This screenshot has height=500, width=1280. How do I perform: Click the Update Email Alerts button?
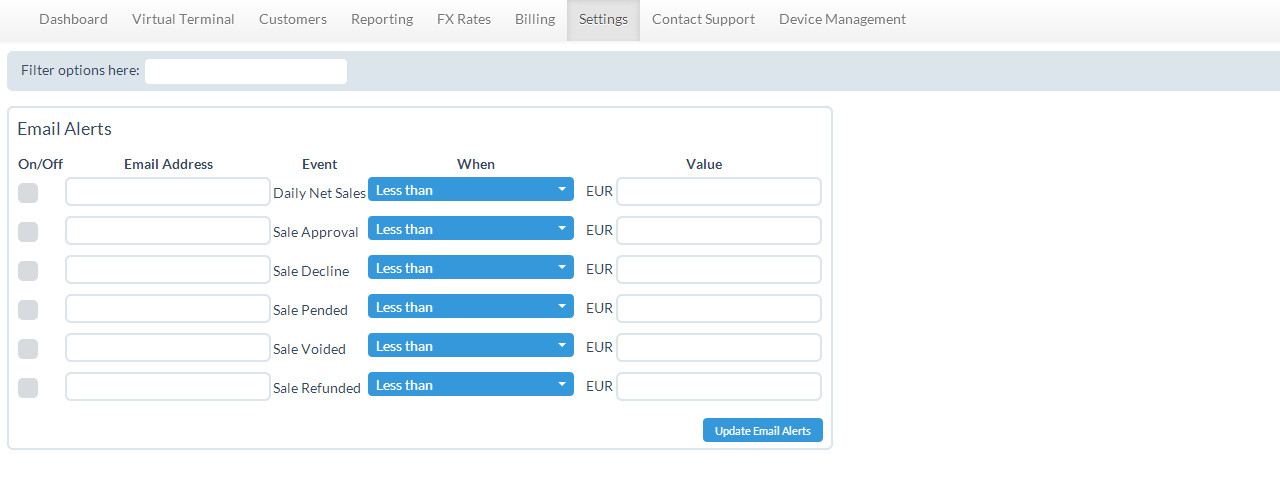762,430
